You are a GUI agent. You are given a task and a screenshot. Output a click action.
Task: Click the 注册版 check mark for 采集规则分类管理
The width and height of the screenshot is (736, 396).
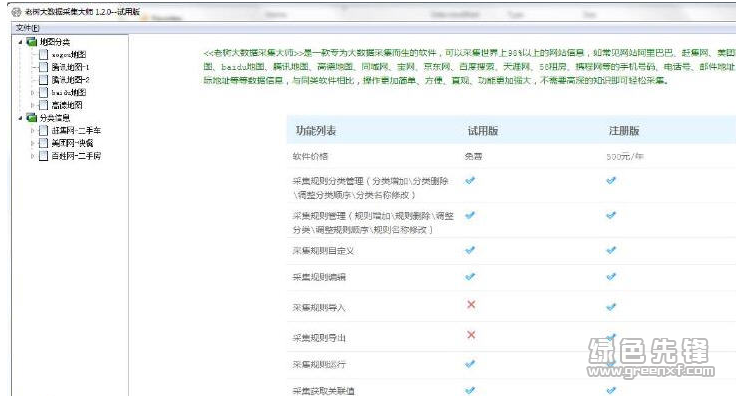[611, 180]
